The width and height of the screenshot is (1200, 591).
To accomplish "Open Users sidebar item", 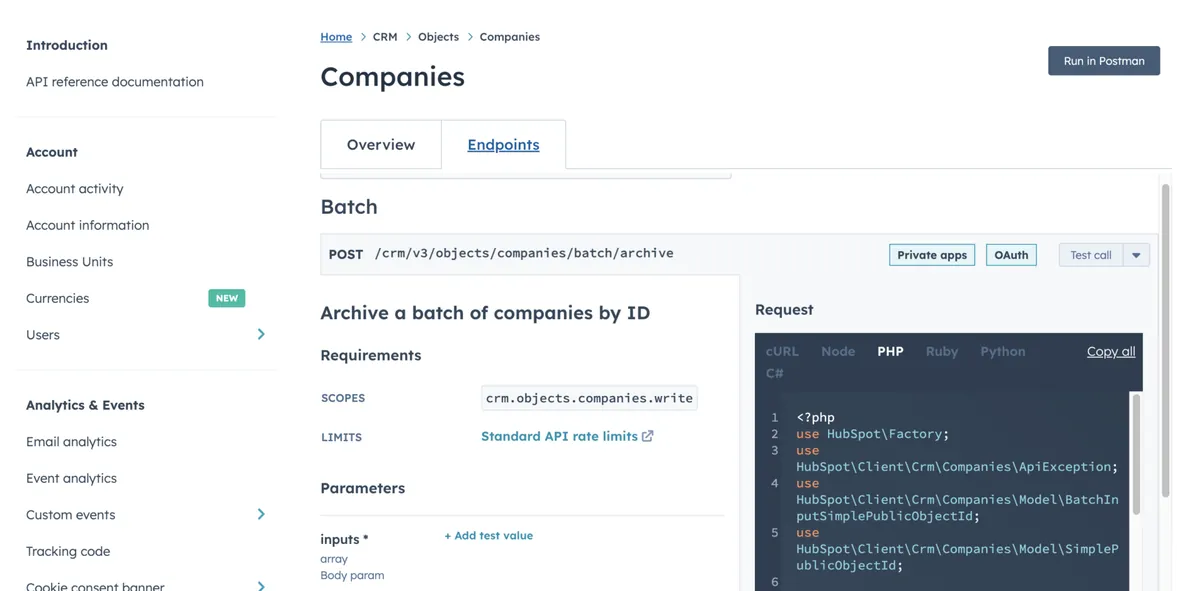I will click(43, 335).
